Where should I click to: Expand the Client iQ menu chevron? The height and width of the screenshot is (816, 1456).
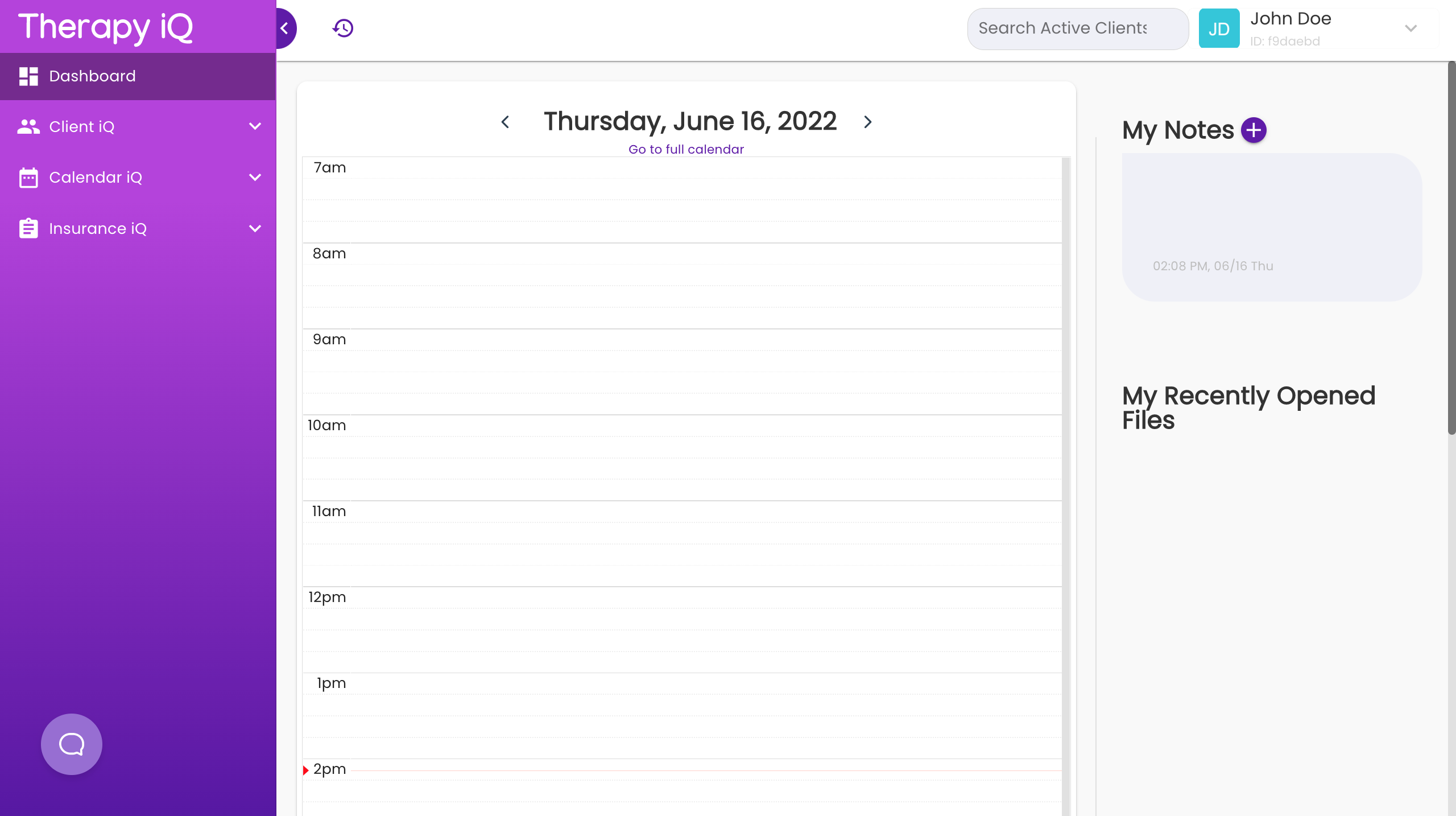coord(255,126)
